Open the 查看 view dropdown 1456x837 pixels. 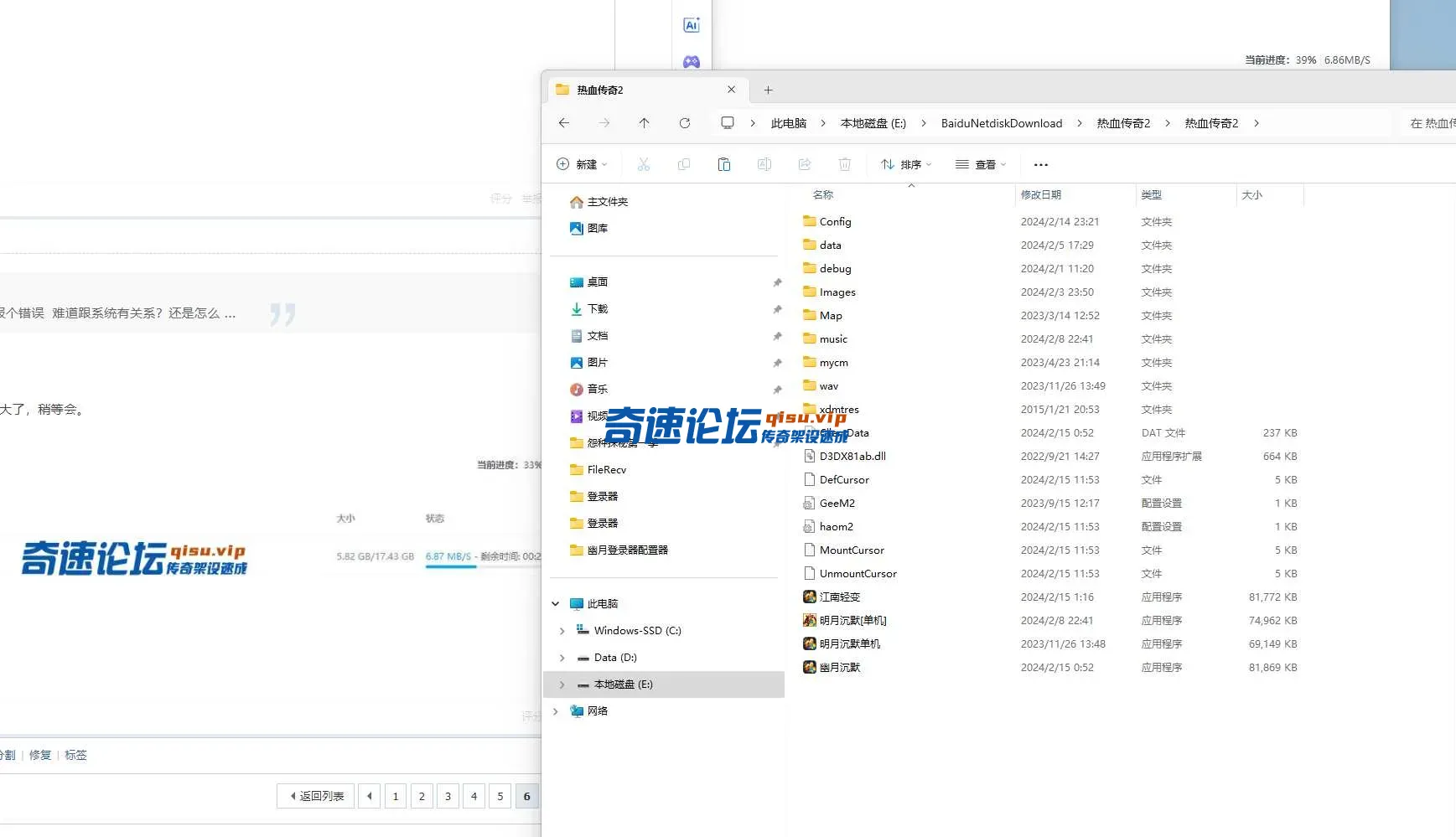click(981, 164)
